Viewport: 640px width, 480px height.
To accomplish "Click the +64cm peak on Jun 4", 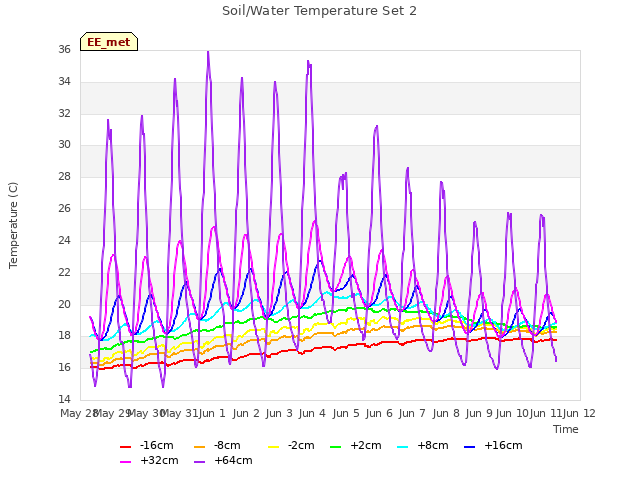I will [308, 61].
